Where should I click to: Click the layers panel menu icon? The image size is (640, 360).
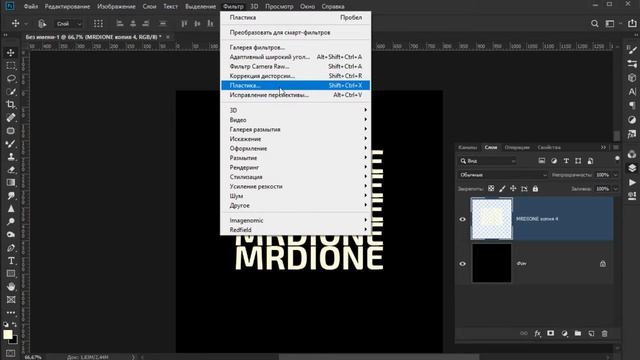click(x=616, y=147)
